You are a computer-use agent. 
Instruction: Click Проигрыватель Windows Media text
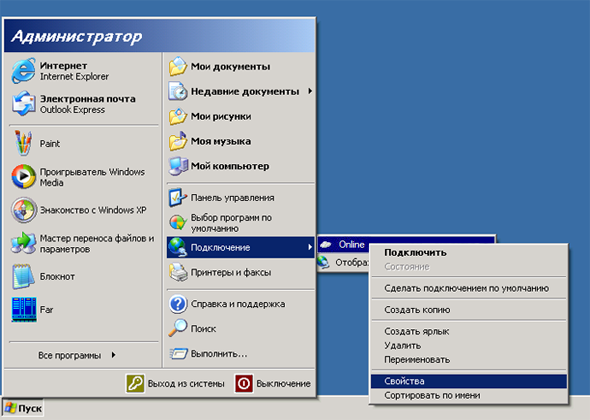click(x=92, y=177)
